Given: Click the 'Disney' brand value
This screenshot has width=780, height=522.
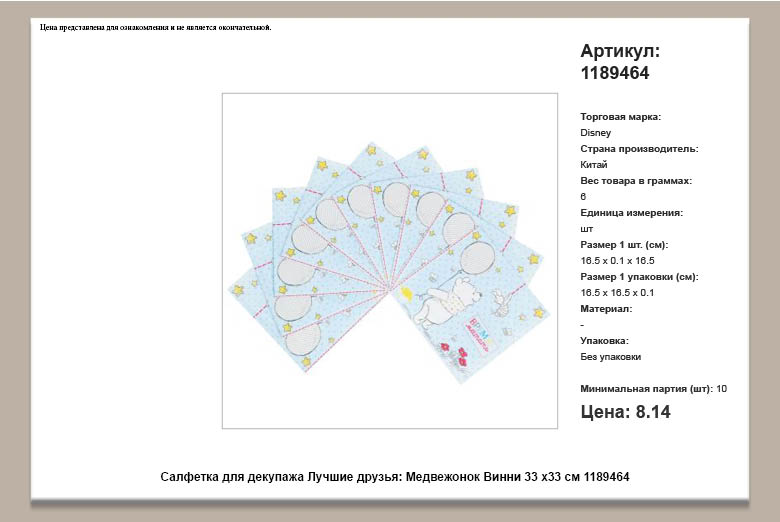Looking at the screenshot, I should click(595, 133).
